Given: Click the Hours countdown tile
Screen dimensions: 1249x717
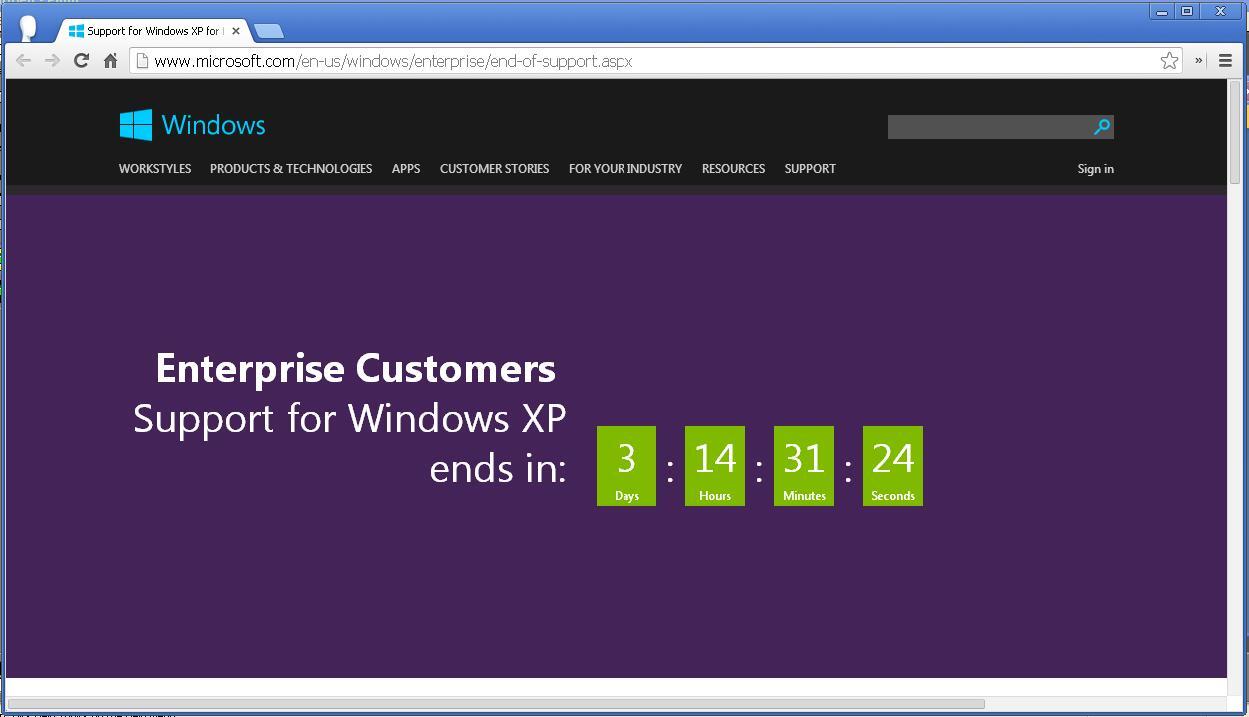Looking at the screenshot, I should click(715, 466).
